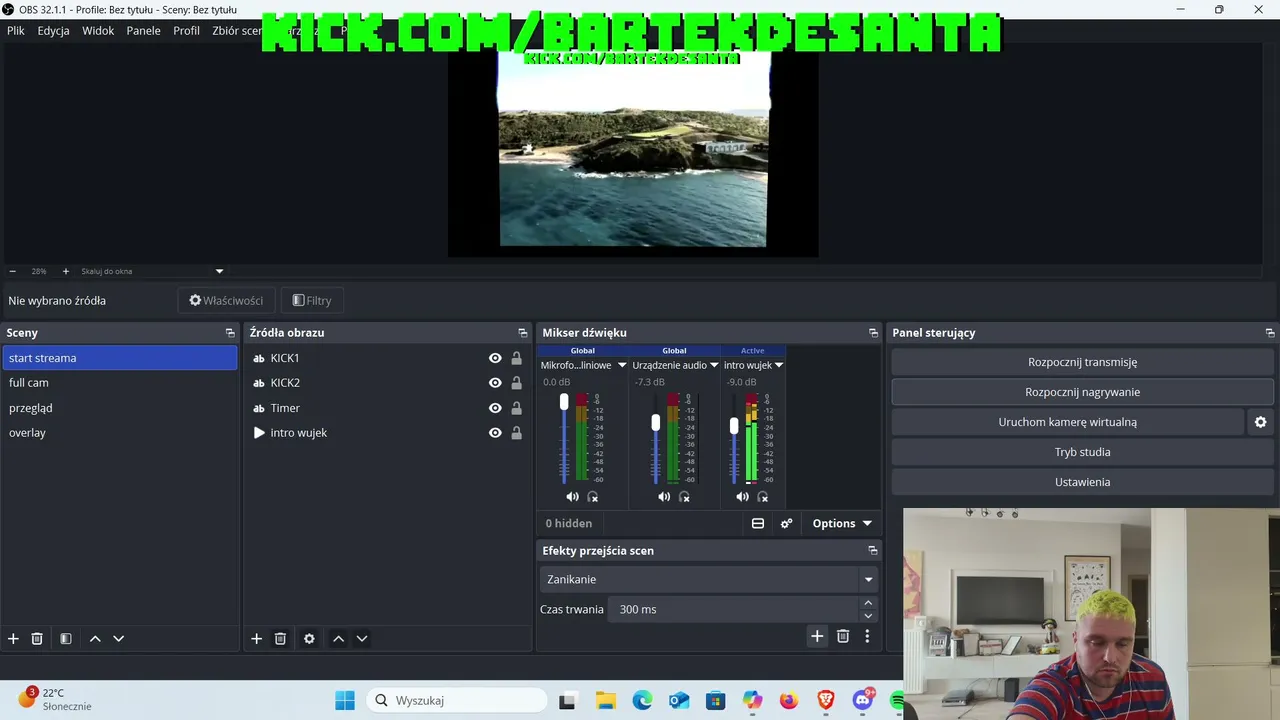Open the Profil menu
This screenshot has height=720, width=1280.
[186, 31]
